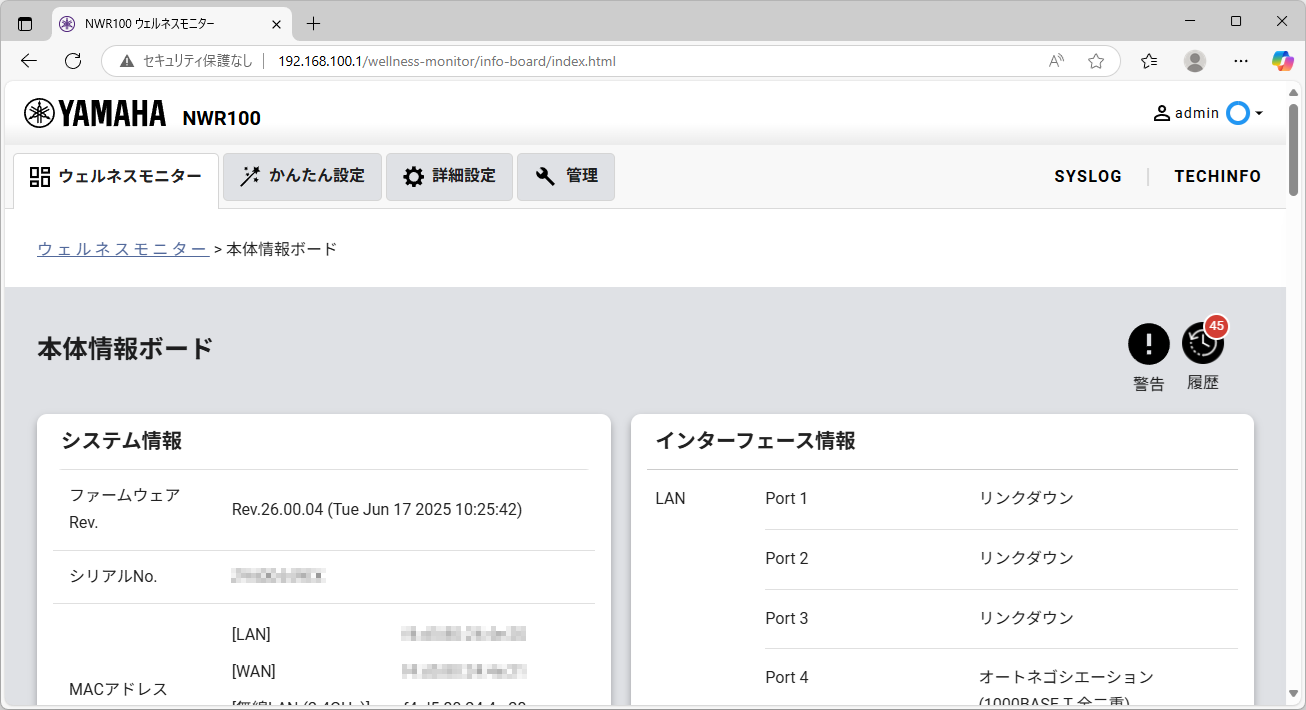Click the 警告 (warning) alert icon
Viewport: 1306px width, 710px height.
click(x=1148, y=343)
